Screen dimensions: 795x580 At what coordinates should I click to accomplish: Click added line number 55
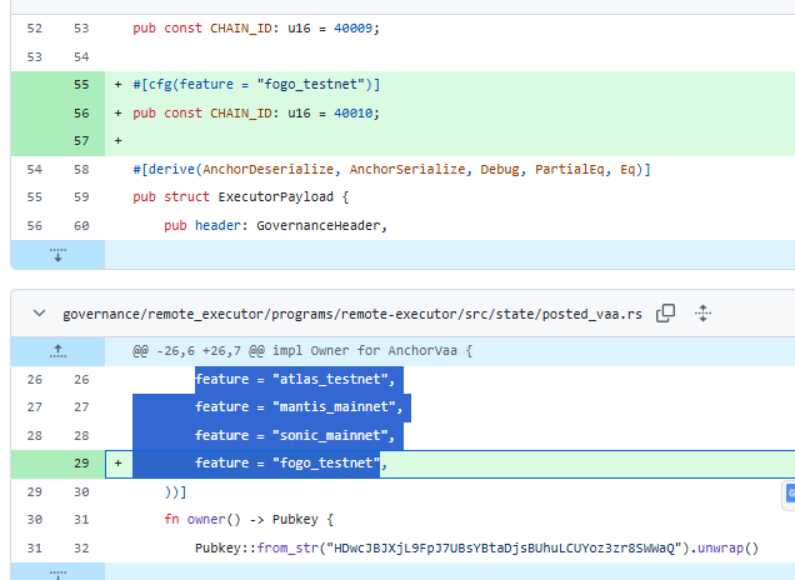[x=81, y=85]
